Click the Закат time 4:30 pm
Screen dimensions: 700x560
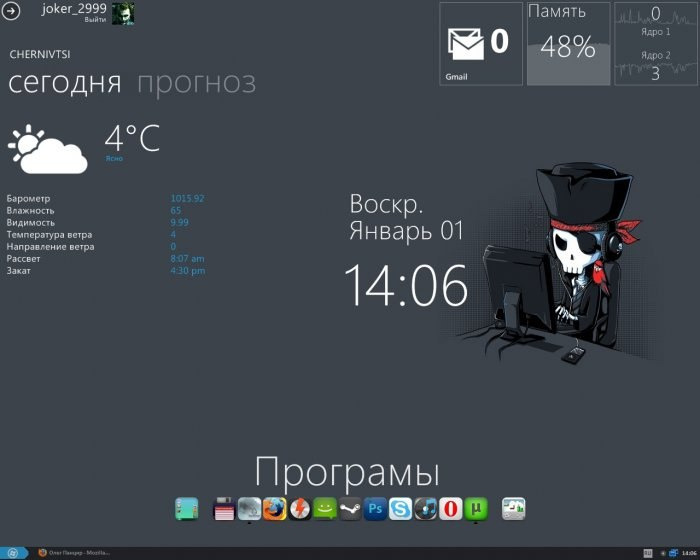188,271
